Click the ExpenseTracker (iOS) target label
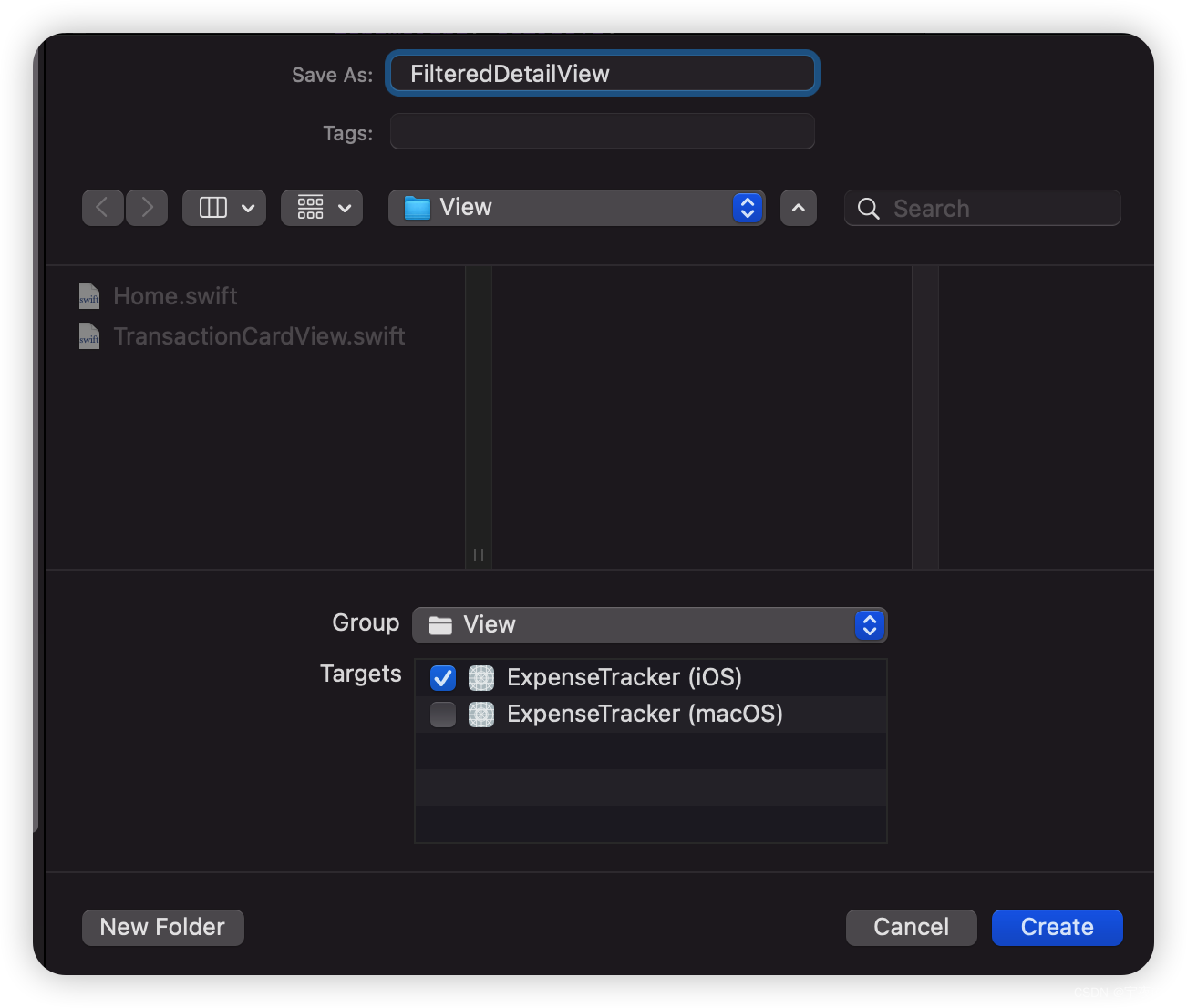Image resolution: width=1187 pixels, height=1008 pixels. point(624,677)
